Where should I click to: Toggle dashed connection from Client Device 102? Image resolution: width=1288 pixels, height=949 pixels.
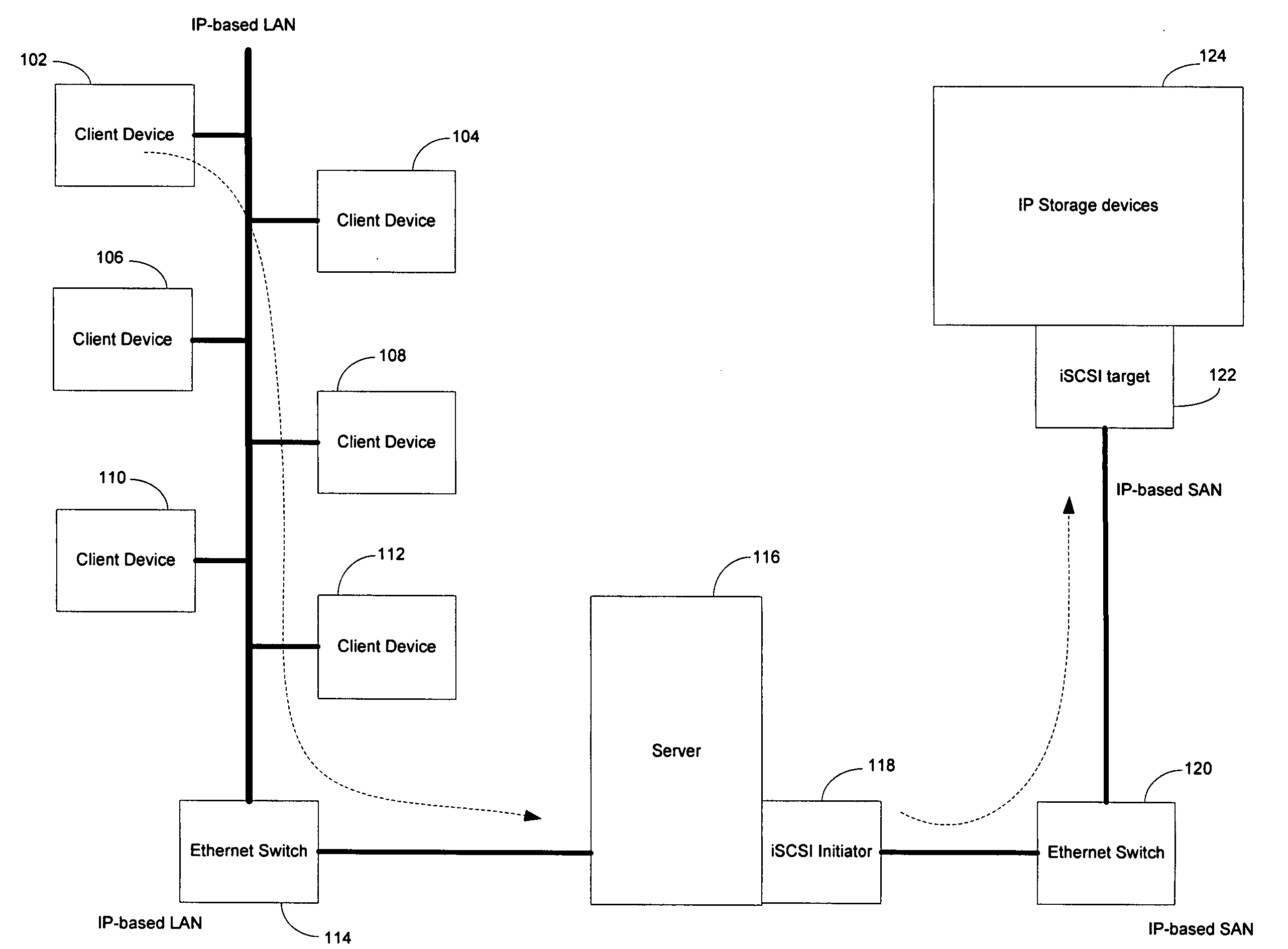[155, 155]
